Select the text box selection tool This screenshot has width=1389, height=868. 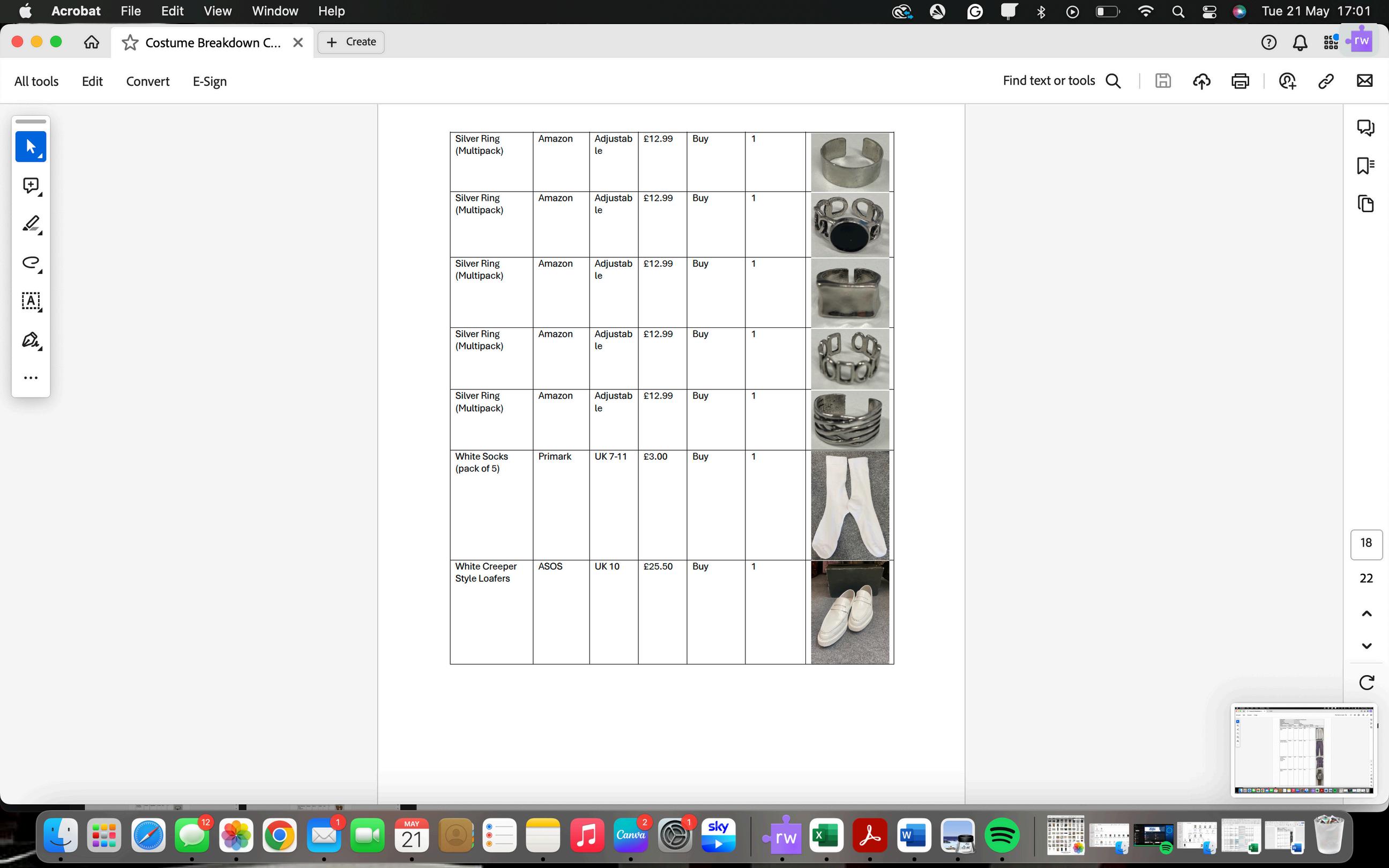tap(31, 301)
